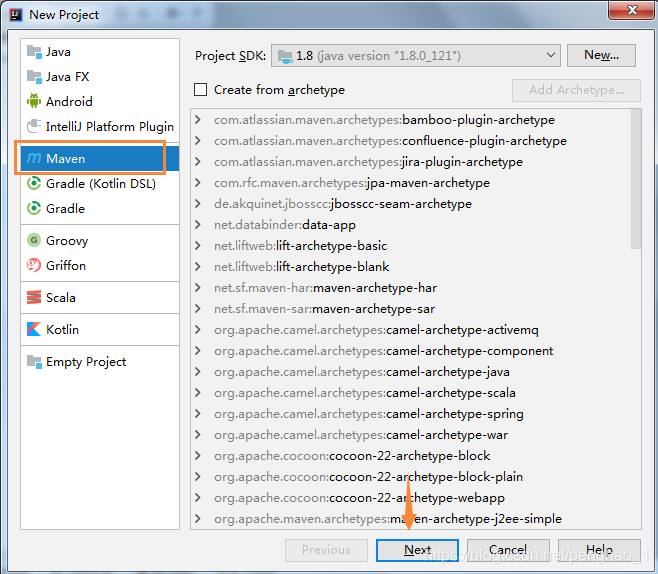Click the Scala icon

click(x=34, y=297)
